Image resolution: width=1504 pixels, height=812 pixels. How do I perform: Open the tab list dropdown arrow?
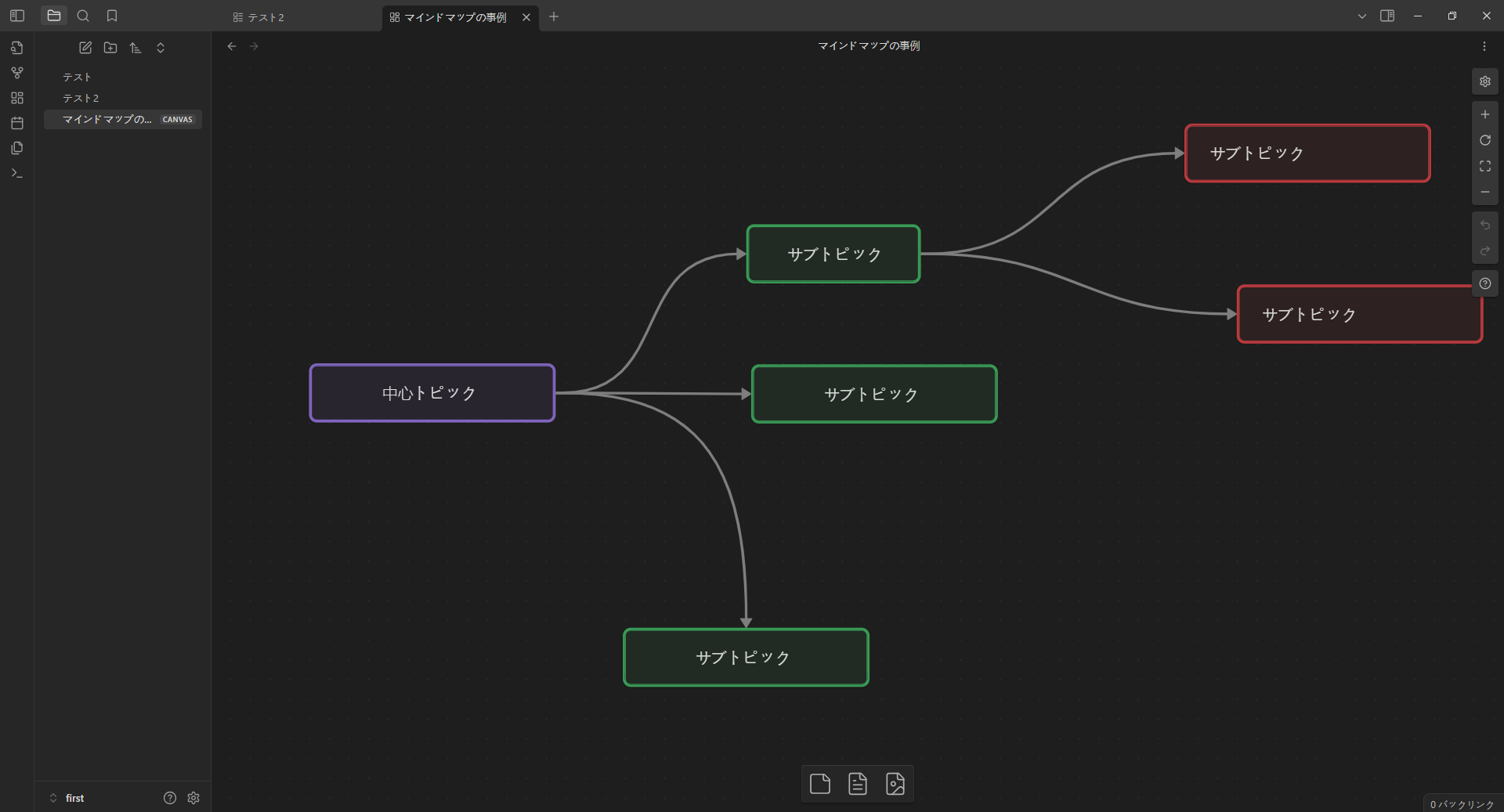(x=1362, y=16)
